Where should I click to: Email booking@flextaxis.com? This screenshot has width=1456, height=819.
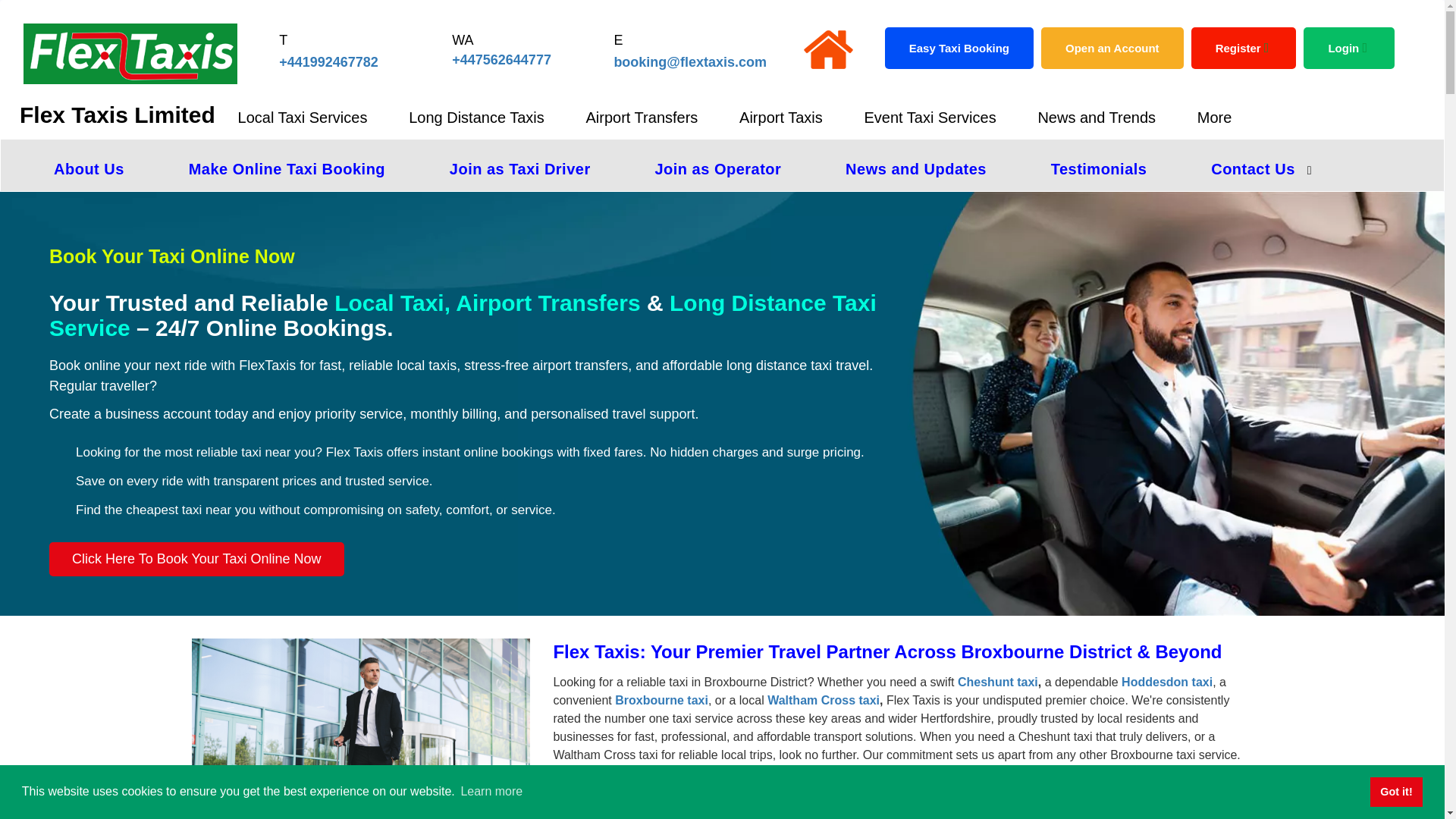click(689, 62)
